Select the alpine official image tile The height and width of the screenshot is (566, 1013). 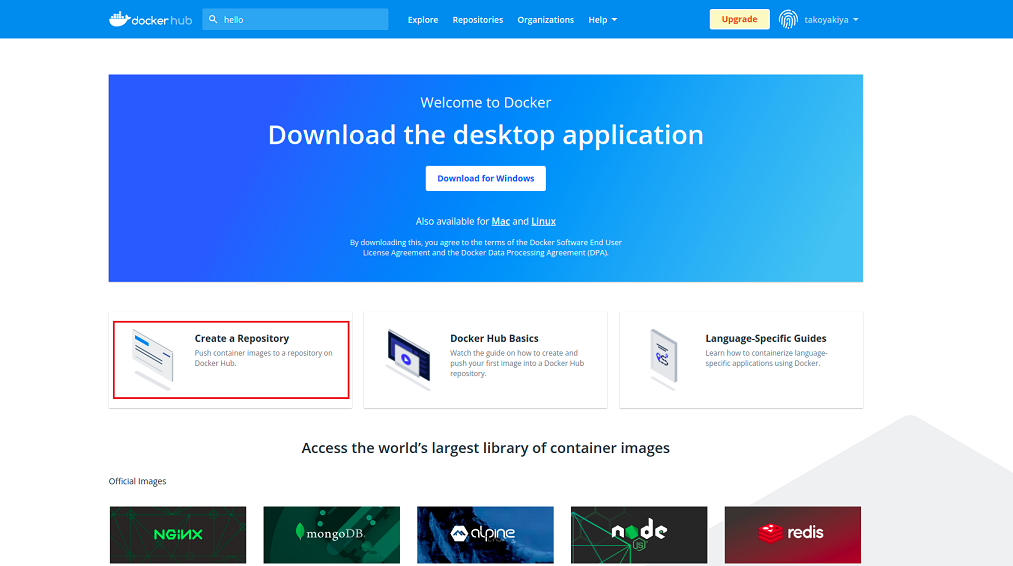485,535
